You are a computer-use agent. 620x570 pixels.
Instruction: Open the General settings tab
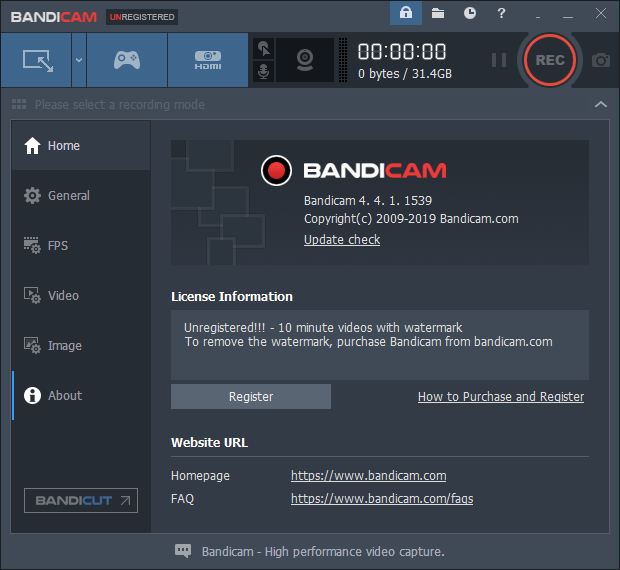81,196
